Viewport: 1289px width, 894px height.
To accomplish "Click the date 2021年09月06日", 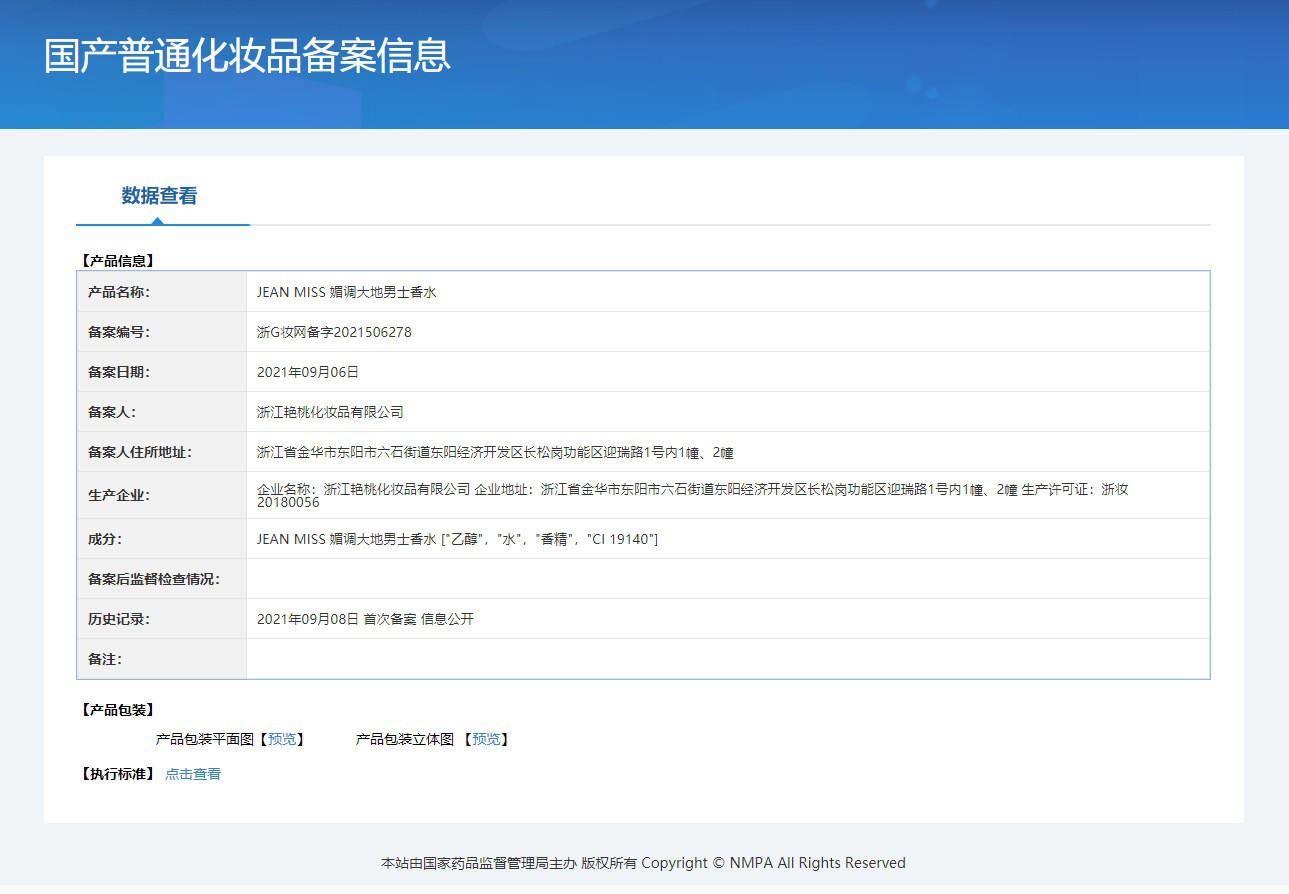I will (x=308, y=372).
